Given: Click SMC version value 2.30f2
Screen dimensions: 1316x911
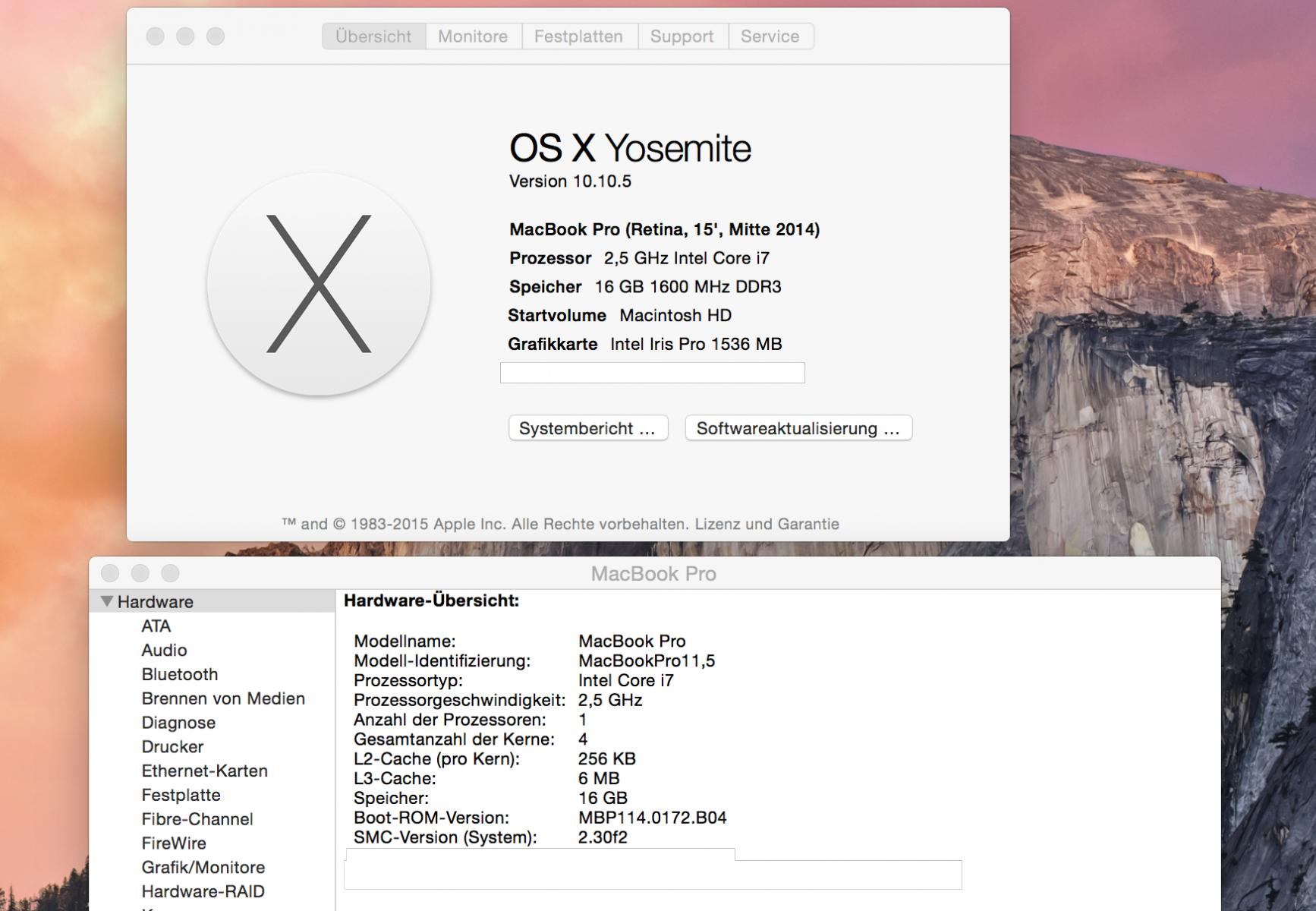Looking at the screenshot, I should click(603, 838).
